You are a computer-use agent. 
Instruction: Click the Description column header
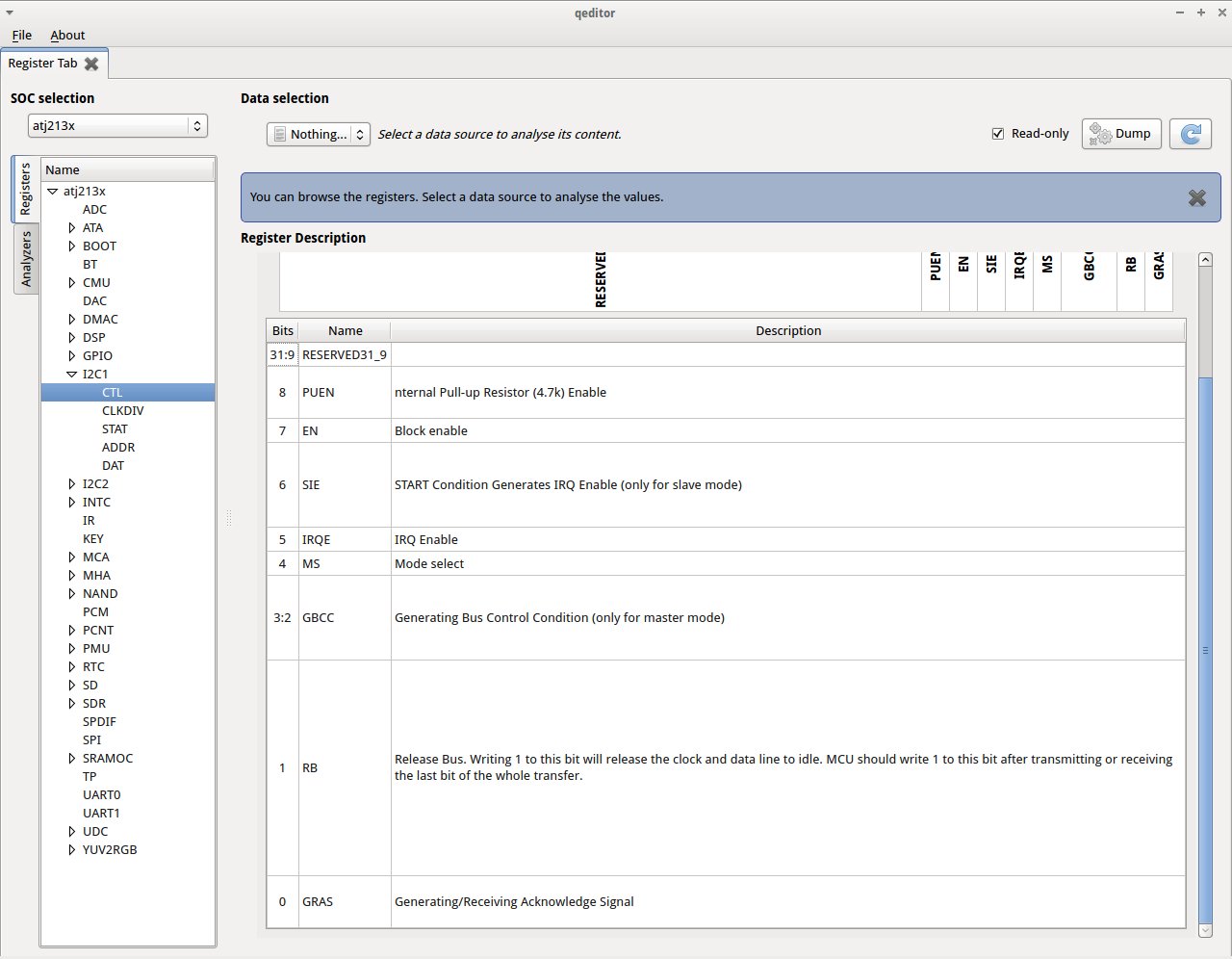pyautogui.click(x=788, y=330)
